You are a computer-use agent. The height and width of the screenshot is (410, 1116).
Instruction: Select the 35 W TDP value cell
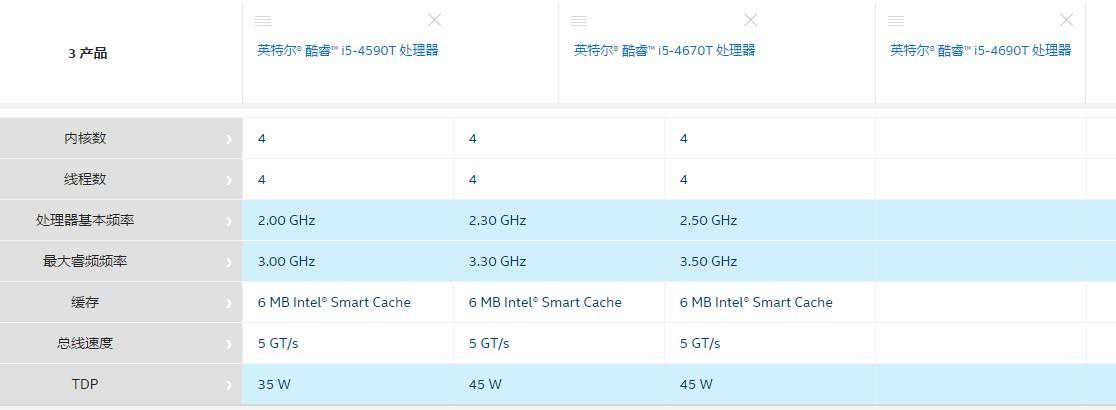coord(273,384)
